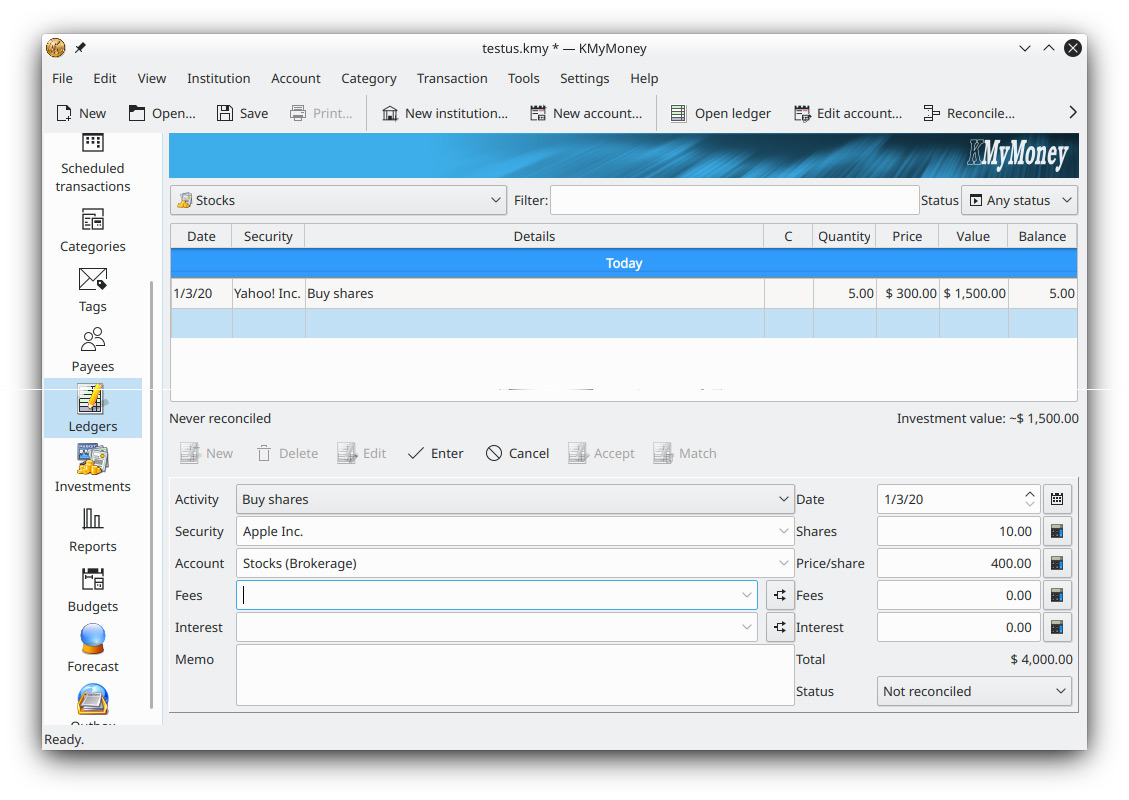
Task: Click the Shares field containing 10.00
Action: tap(958, 531)
